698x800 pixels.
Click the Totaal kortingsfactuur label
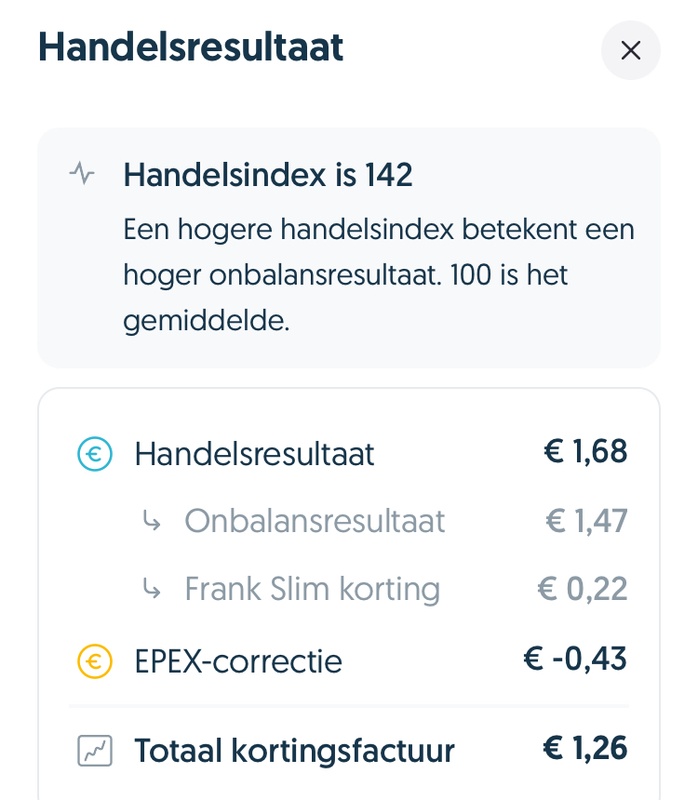294,750
